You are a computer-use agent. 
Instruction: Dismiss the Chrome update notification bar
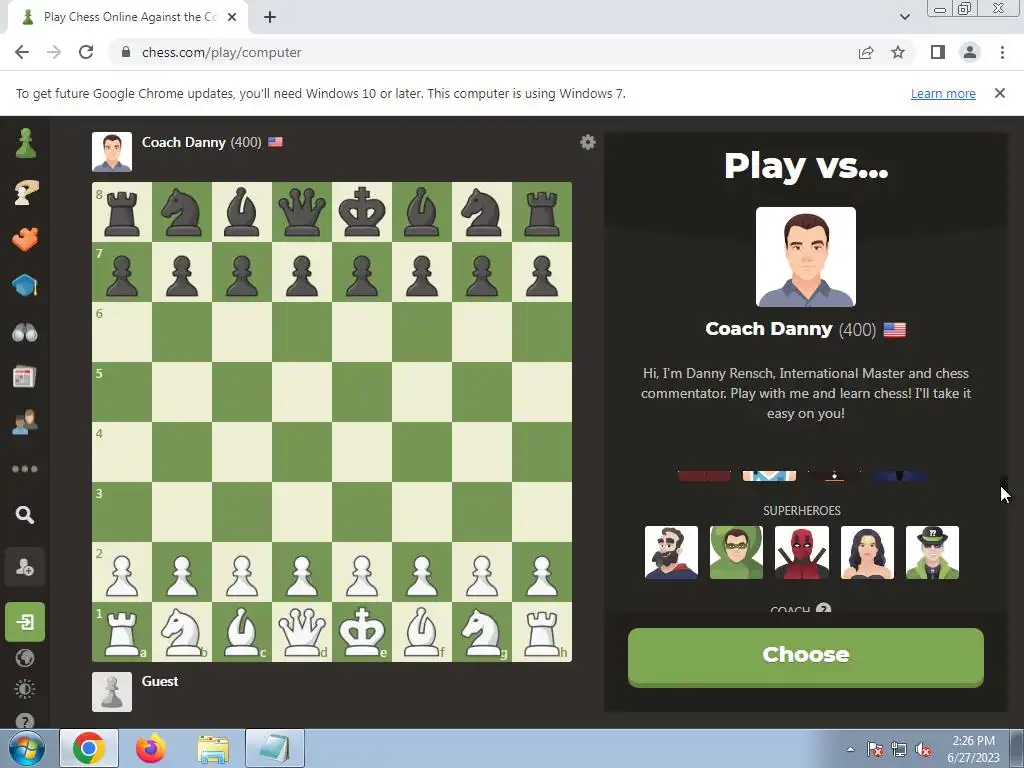[x=1000, y=93]
